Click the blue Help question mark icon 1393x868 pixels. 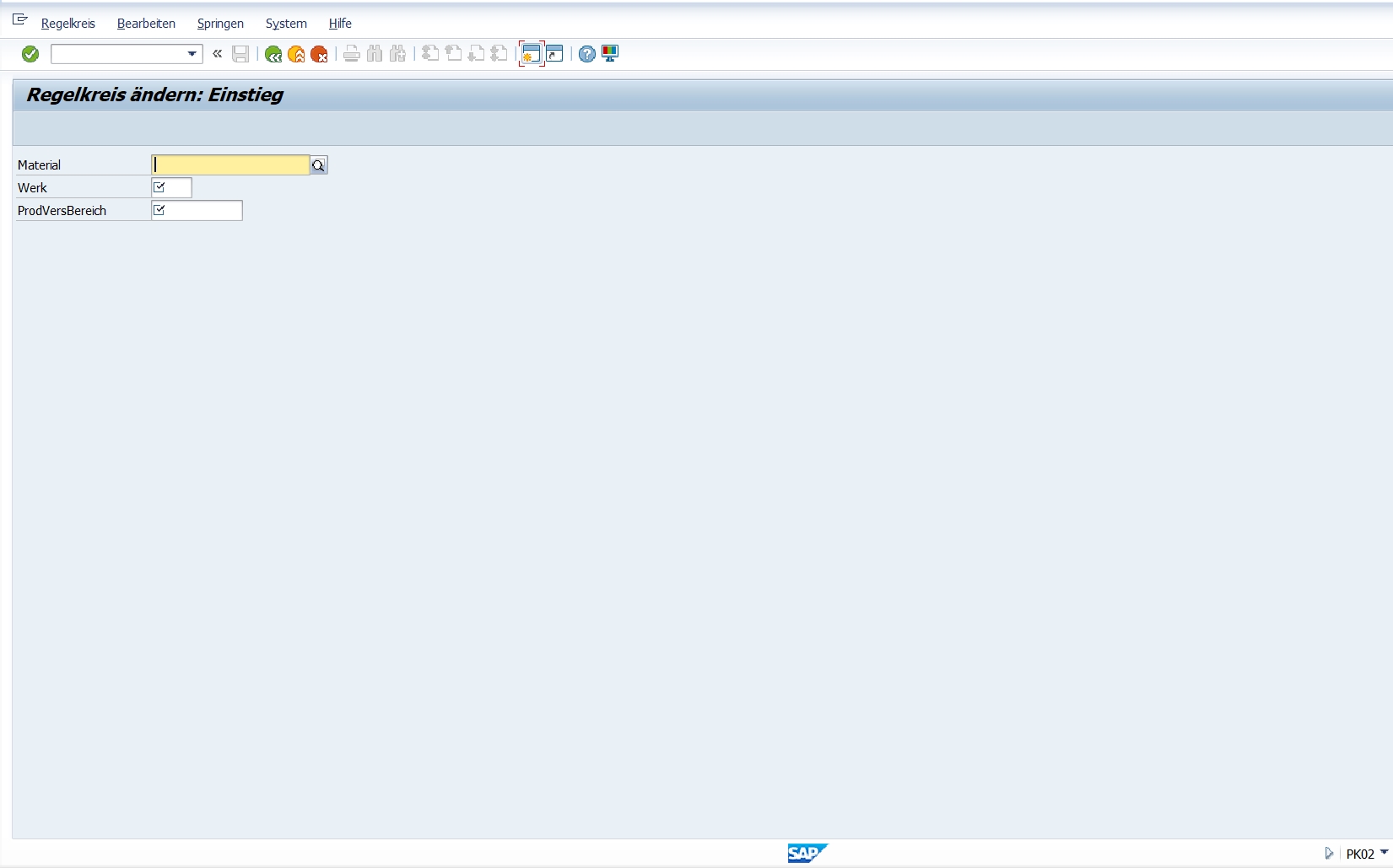click(587, 54)
